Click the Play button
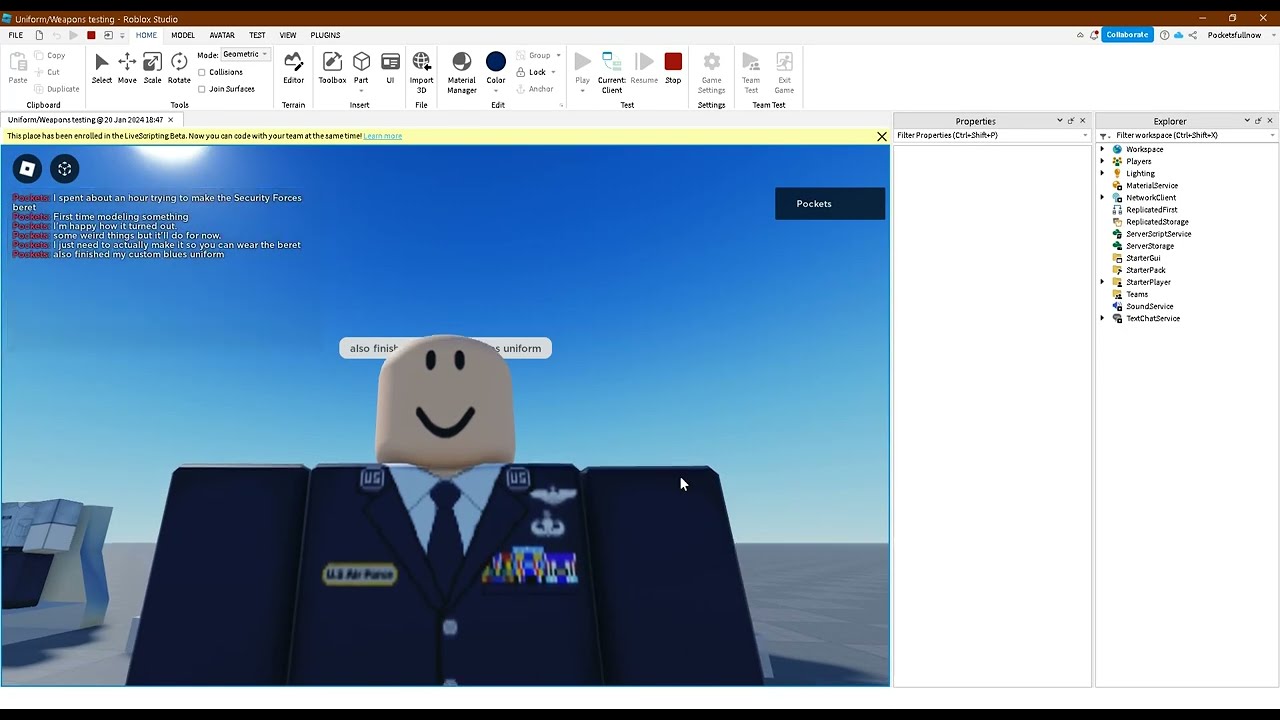1280x720 pixels. (582, 68)
